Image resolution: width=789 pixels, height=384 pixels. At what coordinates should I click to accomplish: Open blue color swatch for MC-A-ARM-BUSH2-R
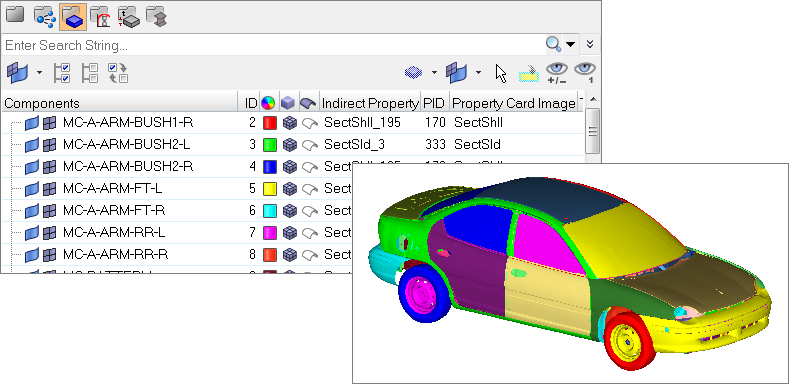[x=270, y=167]
